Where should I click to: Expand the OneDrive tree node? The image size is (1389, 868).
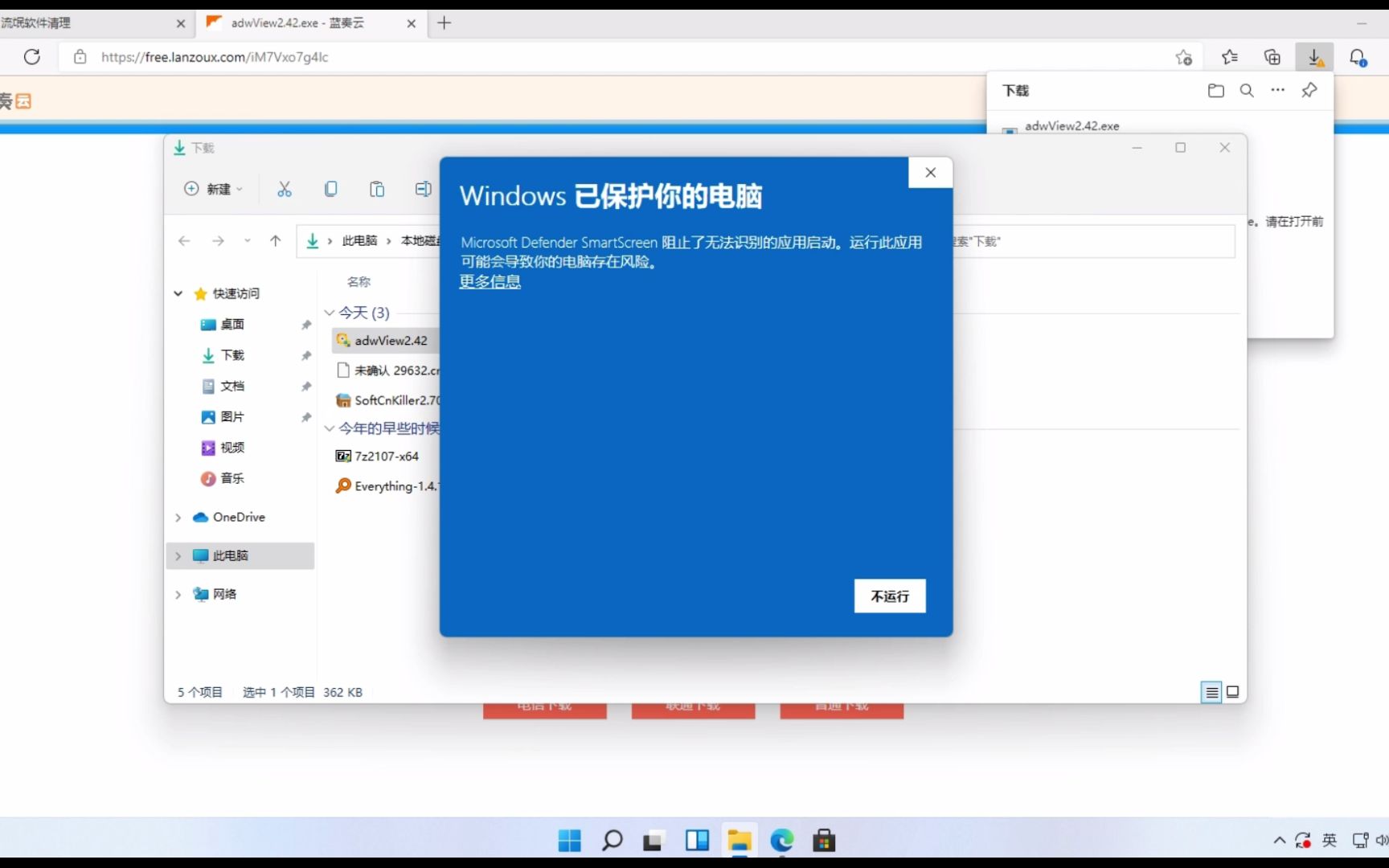178,518
